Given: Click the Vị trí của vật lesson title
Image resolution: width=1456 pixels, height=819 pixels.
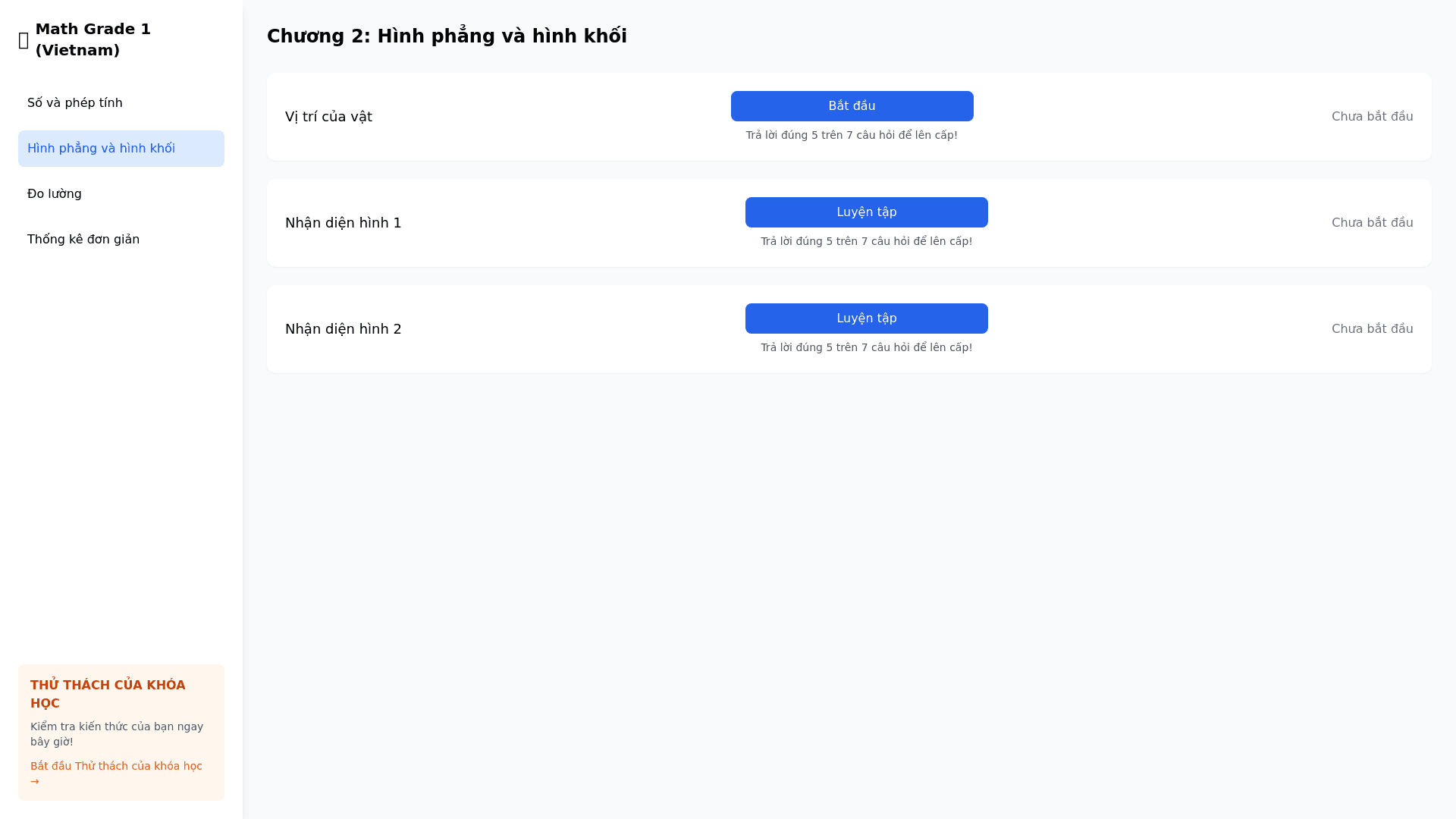Looking at the screenshot, I should (328, 117).
